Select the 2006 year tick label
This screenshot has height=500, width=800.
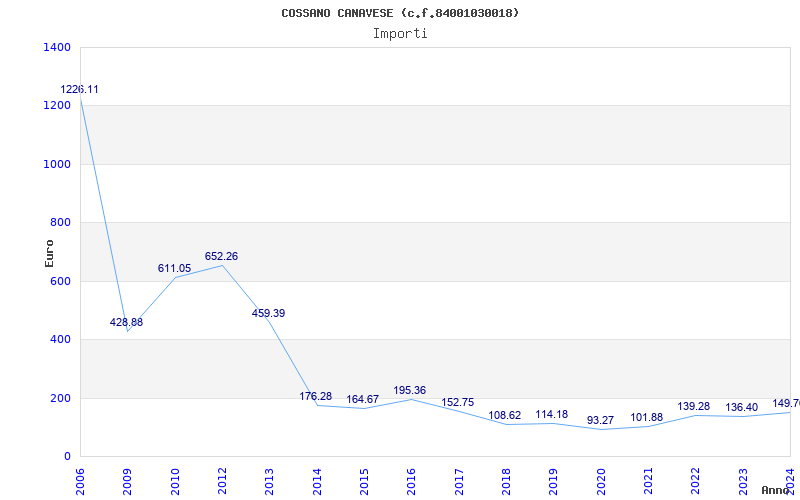(x=80, y=479)
